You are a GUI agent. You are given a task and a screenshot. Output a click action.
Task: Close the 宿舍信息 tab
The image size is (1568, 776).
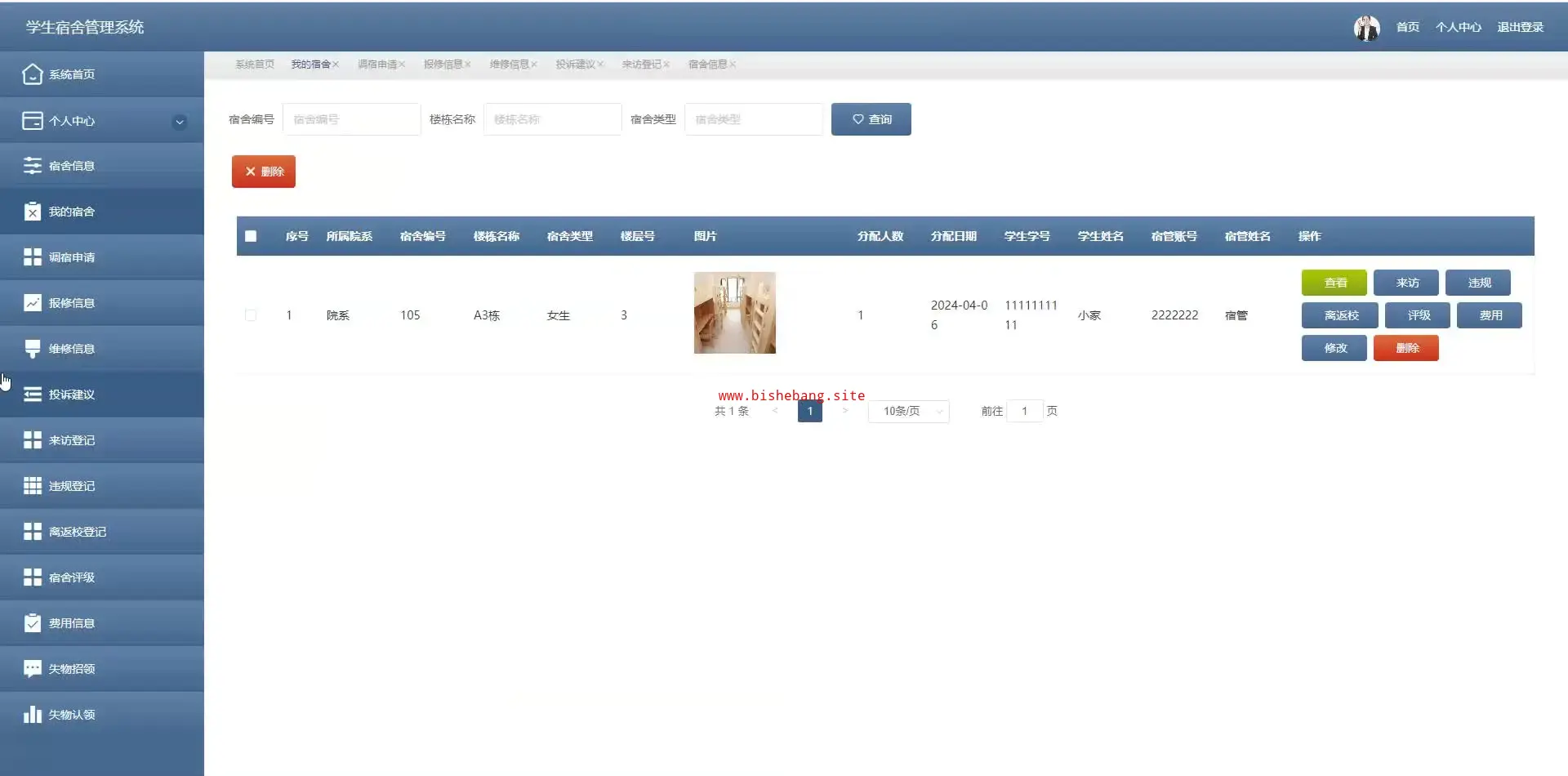point(733,65)
